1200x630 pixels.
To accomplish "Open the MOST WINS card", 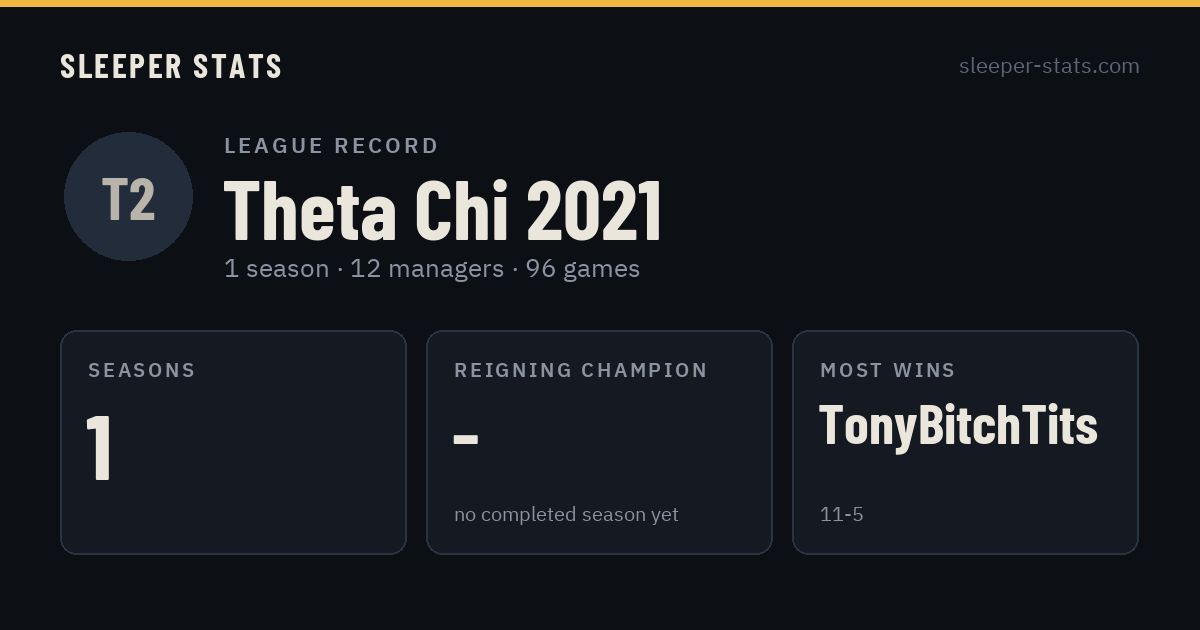I will coord(965,442).
